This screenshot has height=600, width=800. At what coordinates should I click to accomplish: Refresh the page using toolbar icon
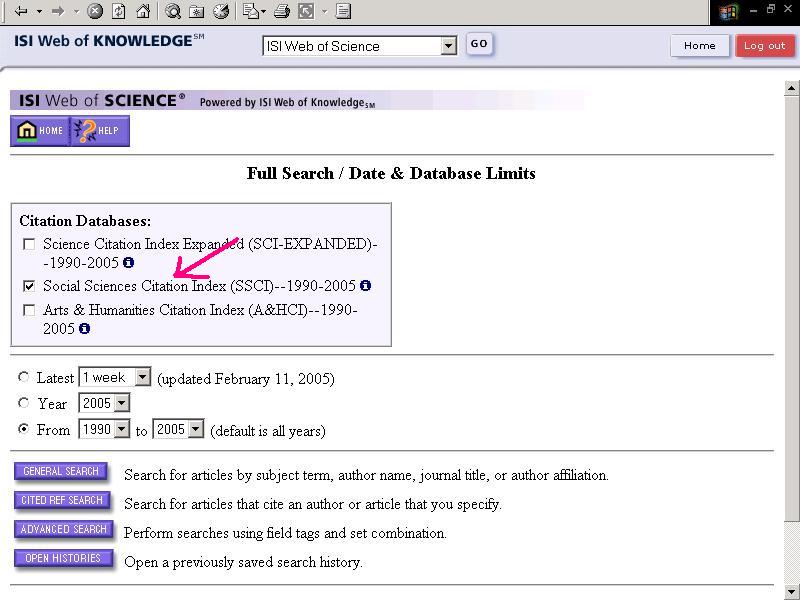coord(119,12)
